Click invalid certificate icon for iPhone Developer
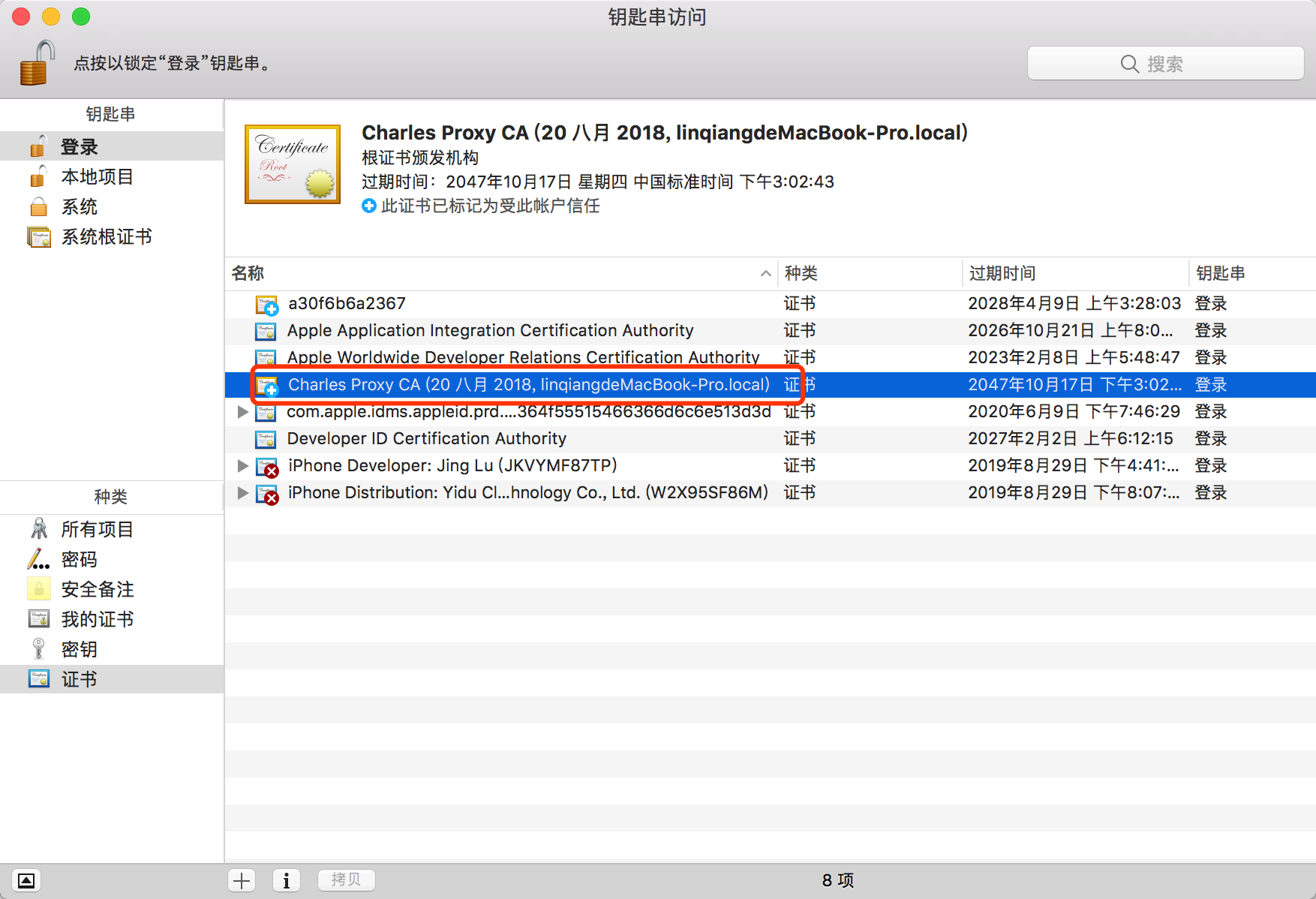 tap(267, 467)
